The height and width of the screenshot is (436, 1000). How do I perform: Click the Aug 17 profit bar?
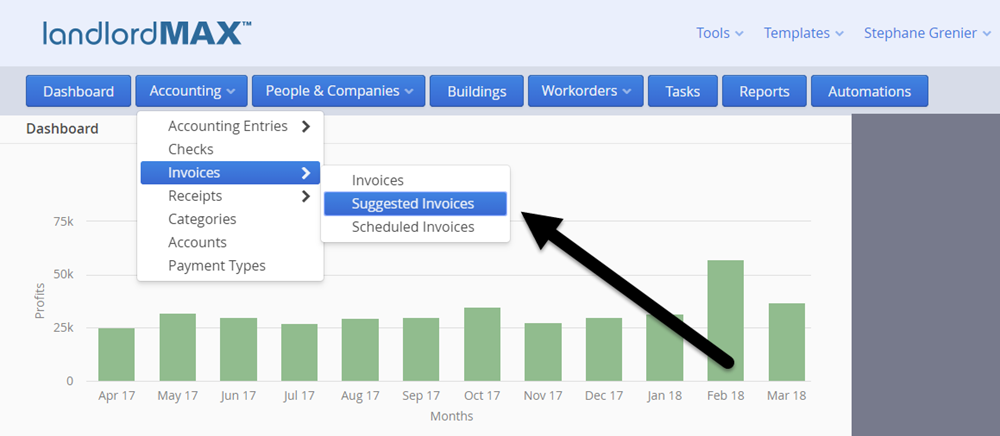tap(360, 350)
